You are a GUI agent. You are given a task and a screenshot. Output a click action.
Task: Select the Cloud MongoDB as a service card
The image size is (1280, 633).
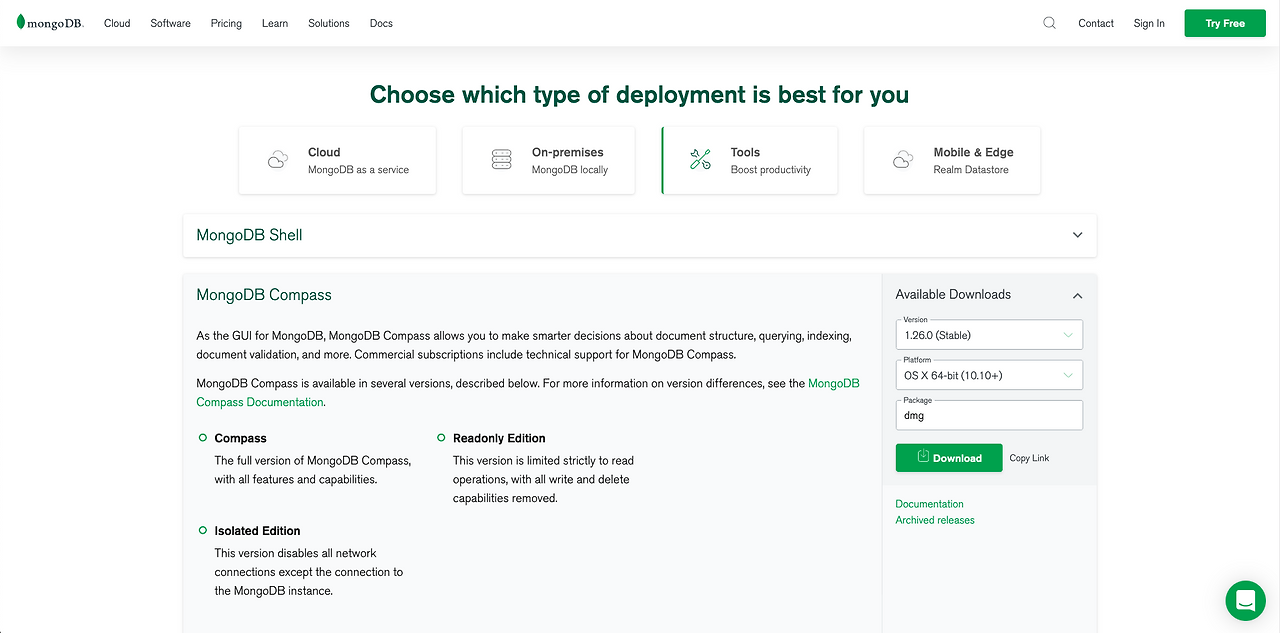337,160
